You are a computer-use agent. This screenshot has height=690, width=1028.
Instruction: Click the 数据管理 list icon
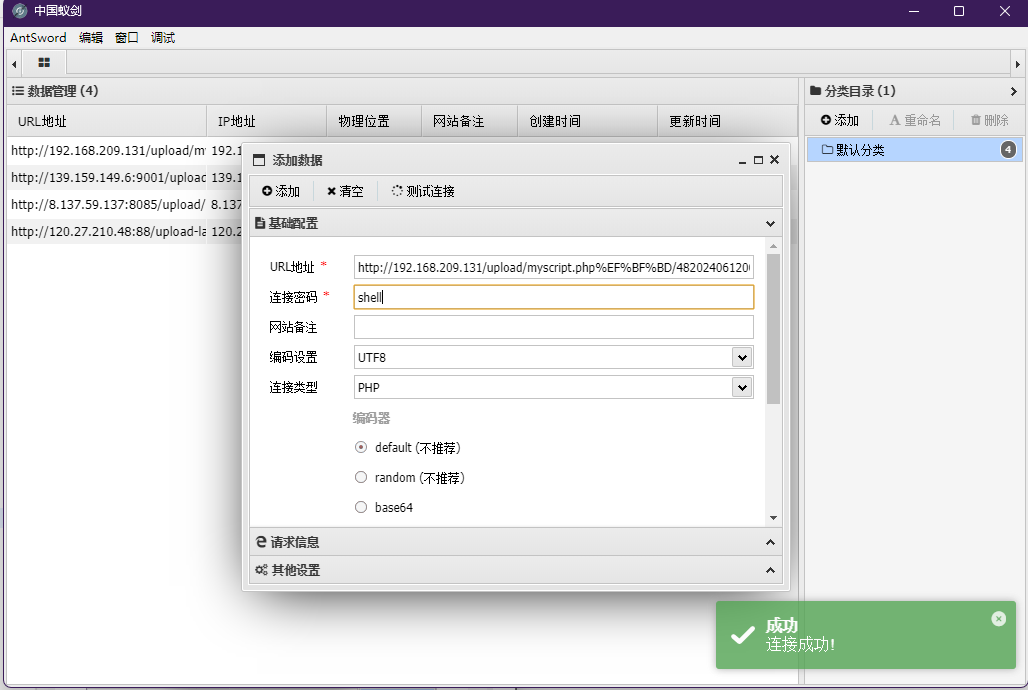pos(17,90)
